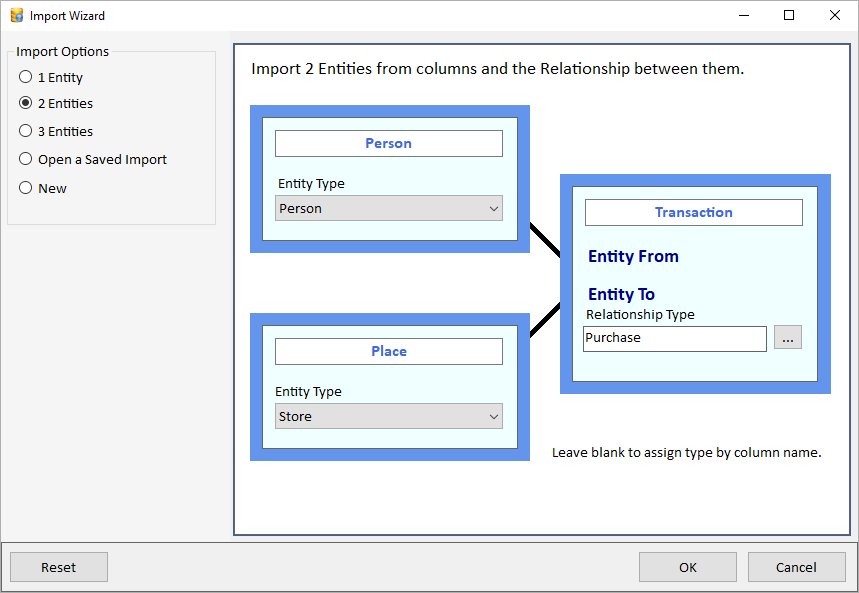The height and width of the screenshot is (593, 859).
Task: Open the Relationship Type browse "..." button
Action: tap(788, 337)
